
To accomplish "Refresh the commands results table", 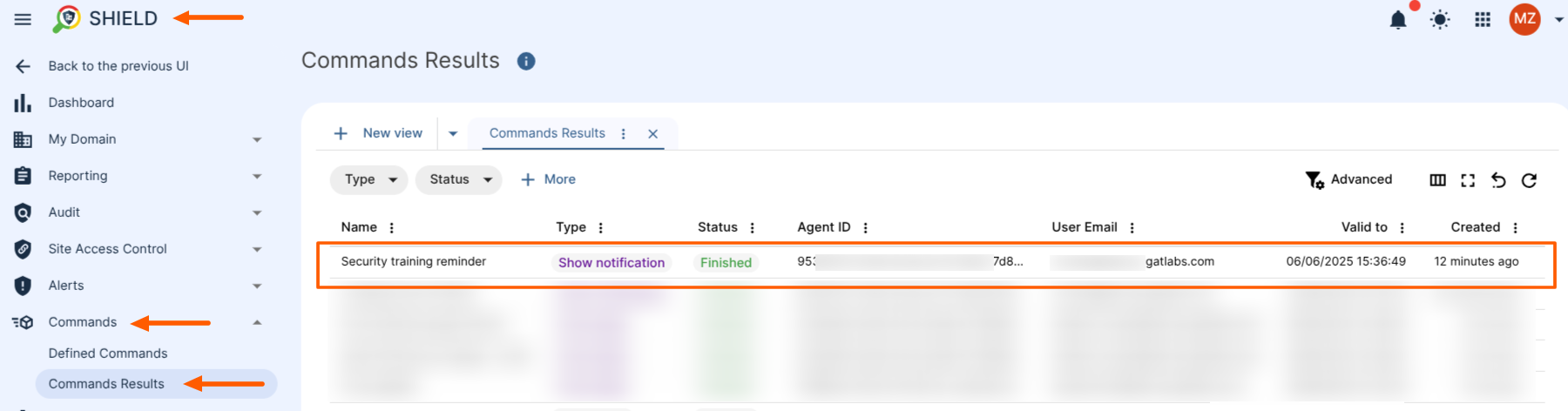I will [1529, 180].
